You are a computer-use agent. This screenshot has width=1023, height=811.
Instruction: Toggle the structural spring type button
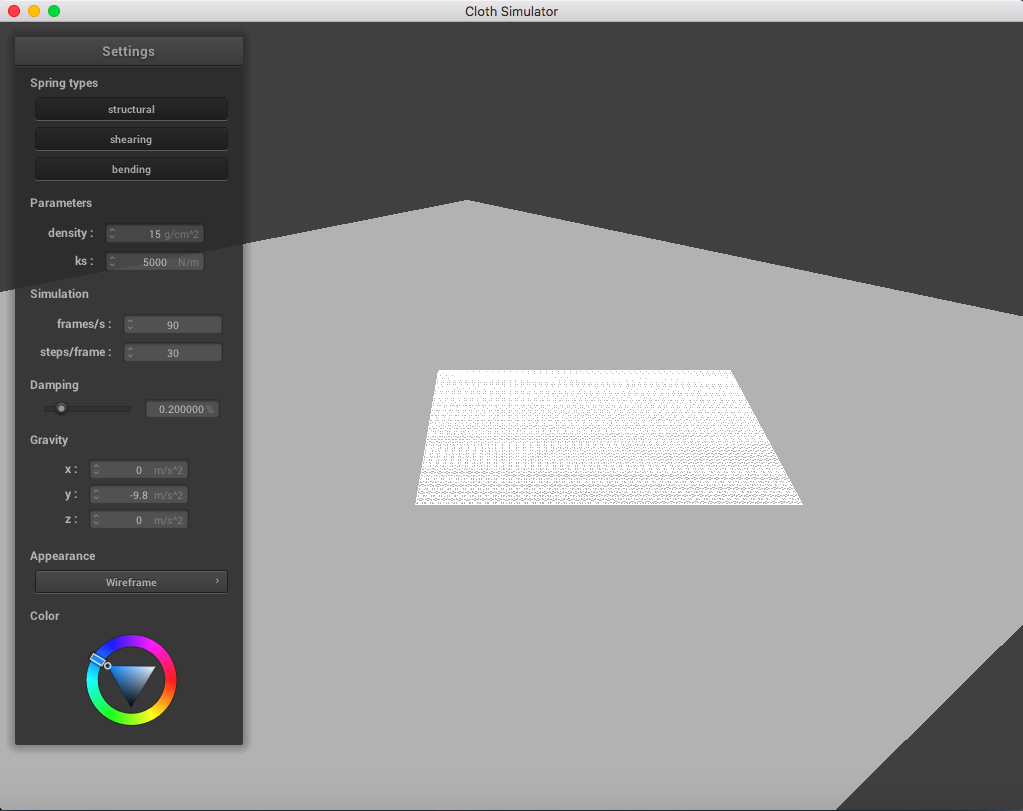coord(131,109)
